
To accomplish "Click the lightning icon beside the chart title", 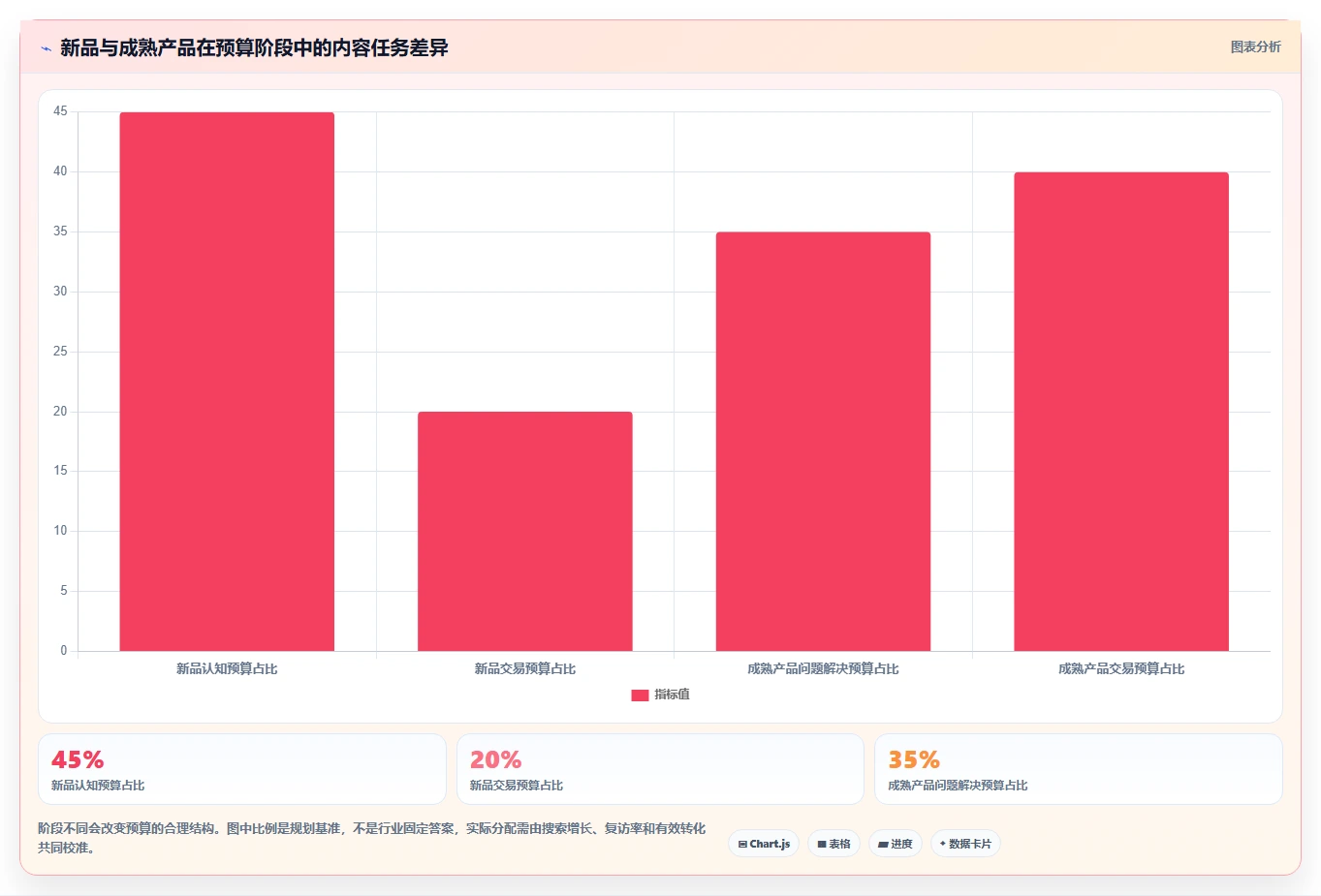I will [x=46, y=48].
